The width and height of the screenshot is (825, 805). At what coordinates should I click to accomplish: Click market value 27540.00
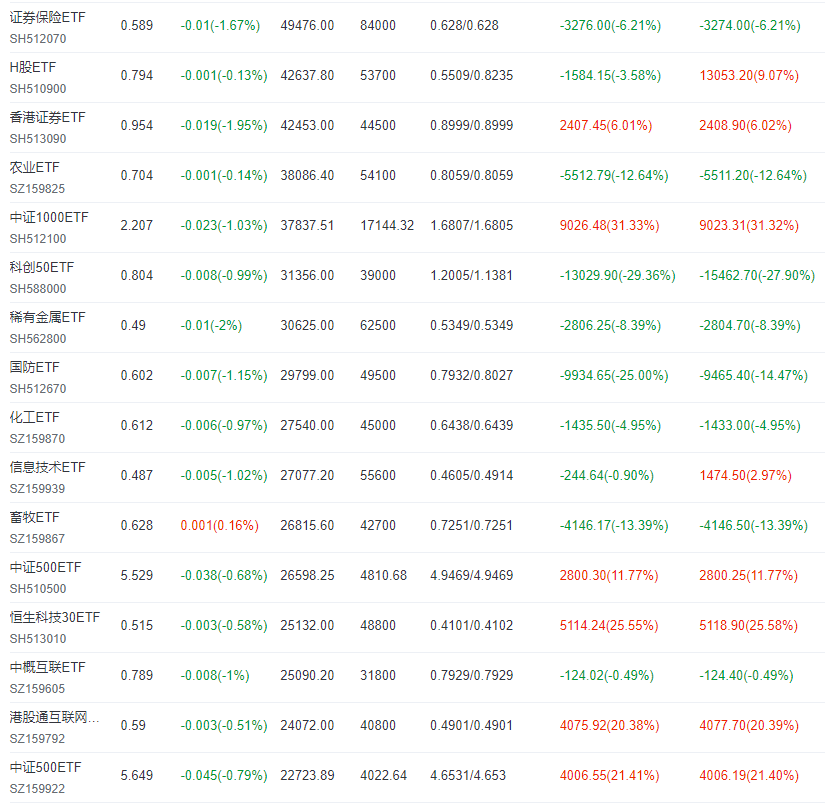307,425
